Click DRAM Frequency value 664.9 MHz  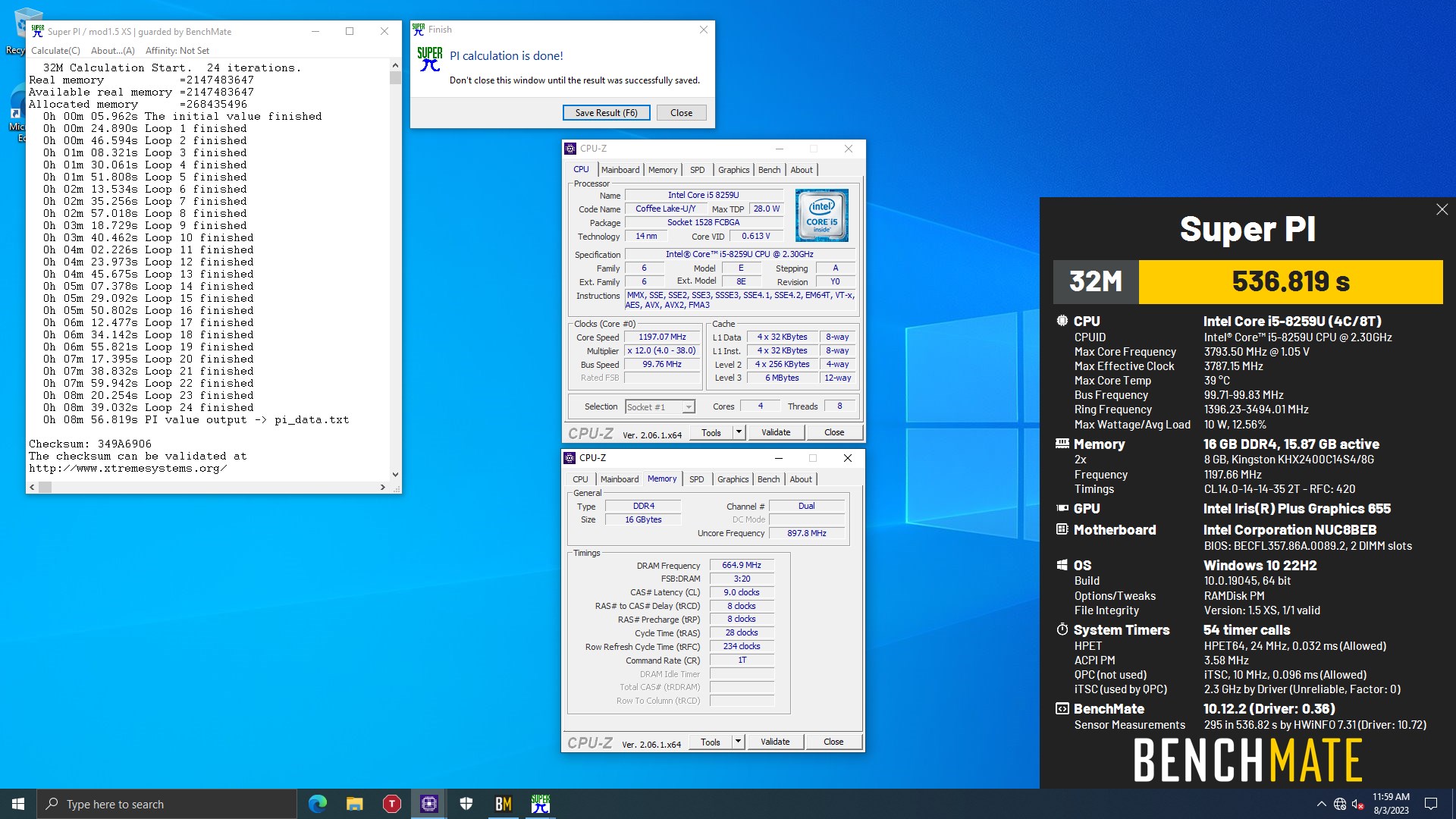click(x=742, y=565)
